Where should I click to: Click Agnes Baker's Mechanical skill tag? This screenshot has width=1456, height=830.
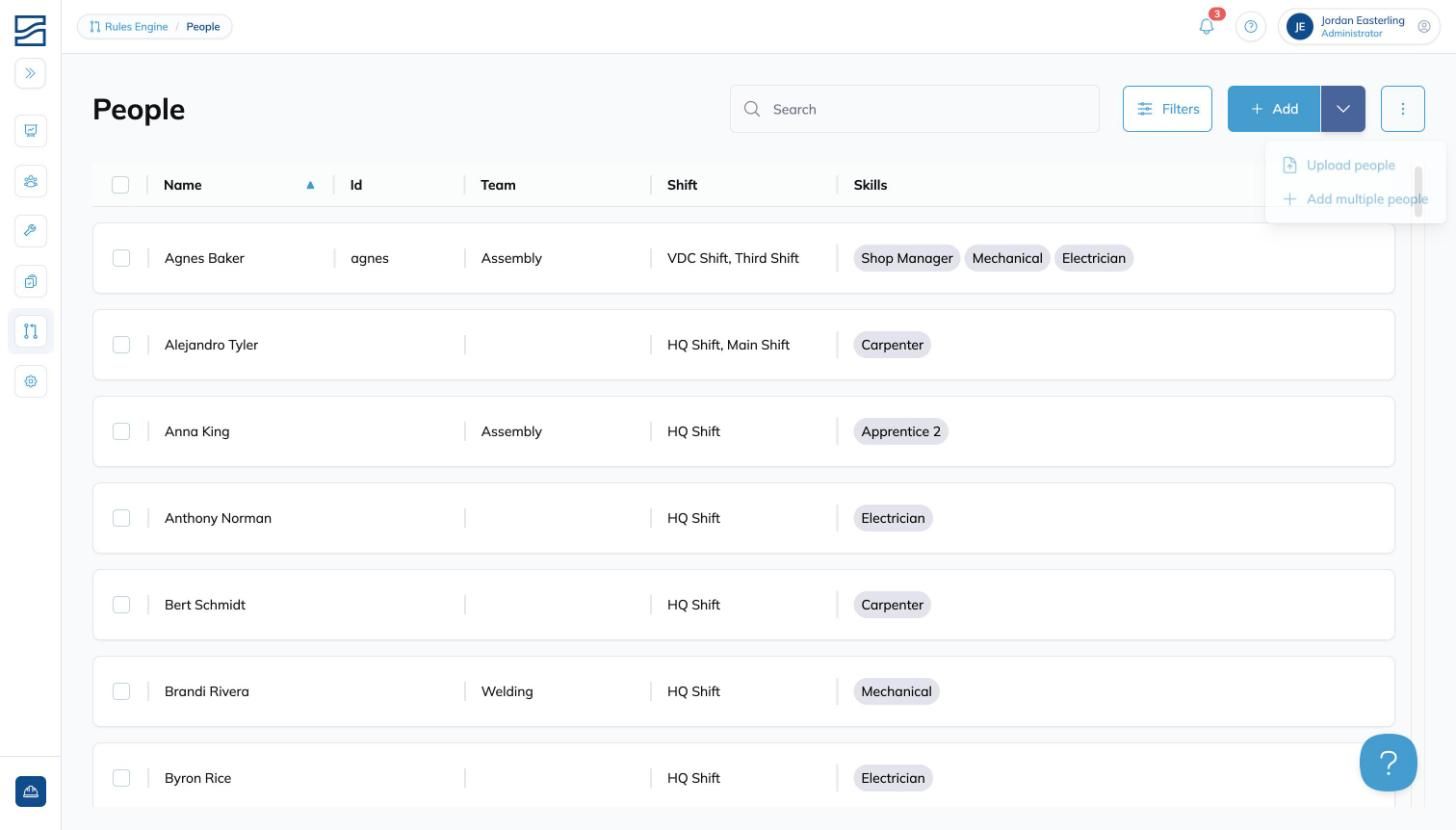click(x=1007, y=258)
